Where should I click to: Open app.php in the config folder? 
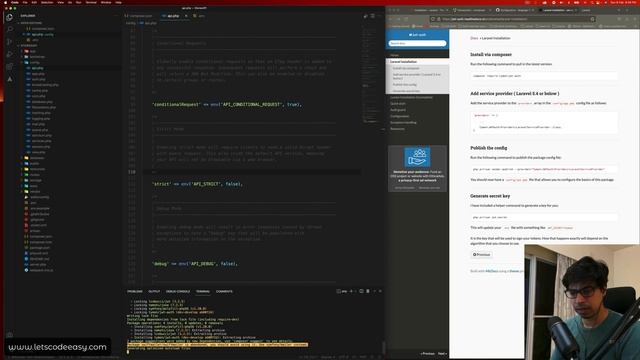(38, 74)
